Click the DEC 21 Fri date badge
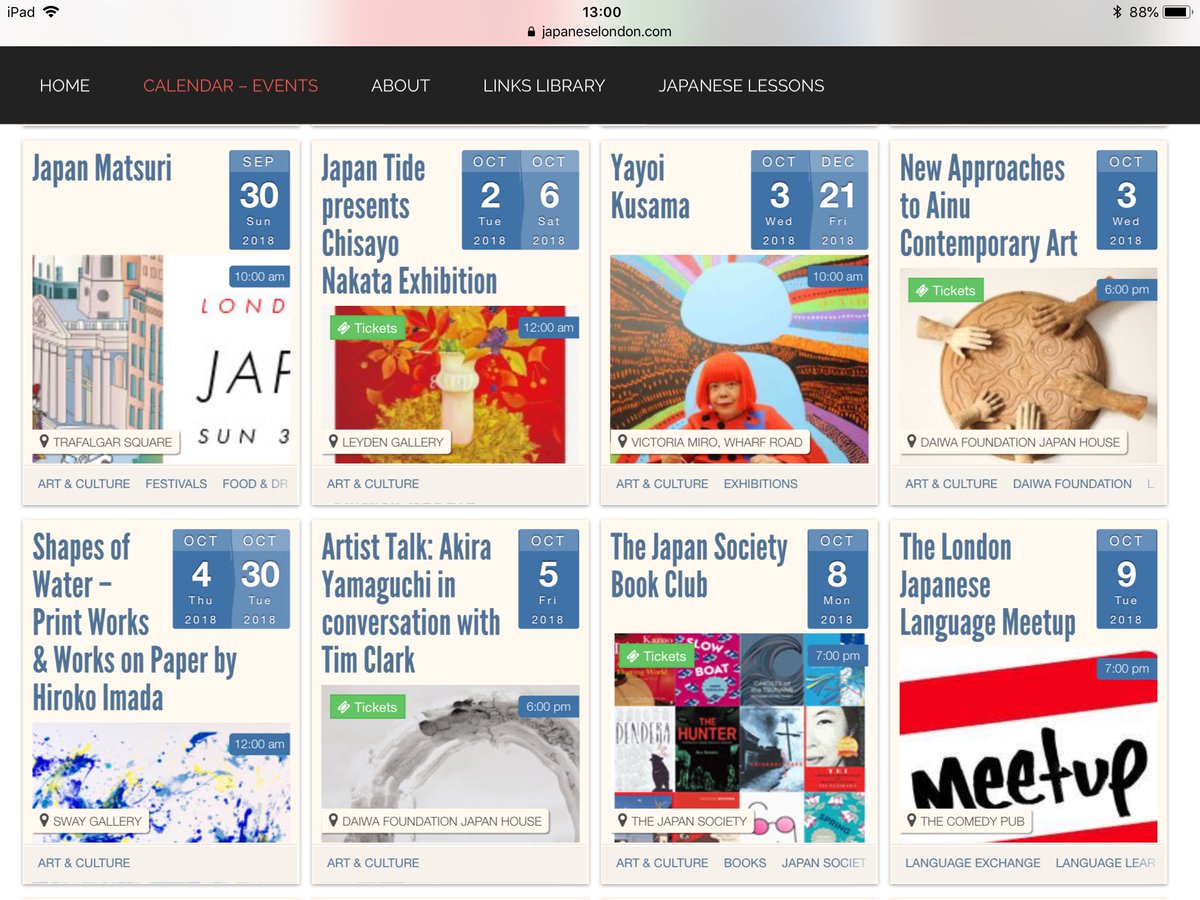 [x=838, y=200]
